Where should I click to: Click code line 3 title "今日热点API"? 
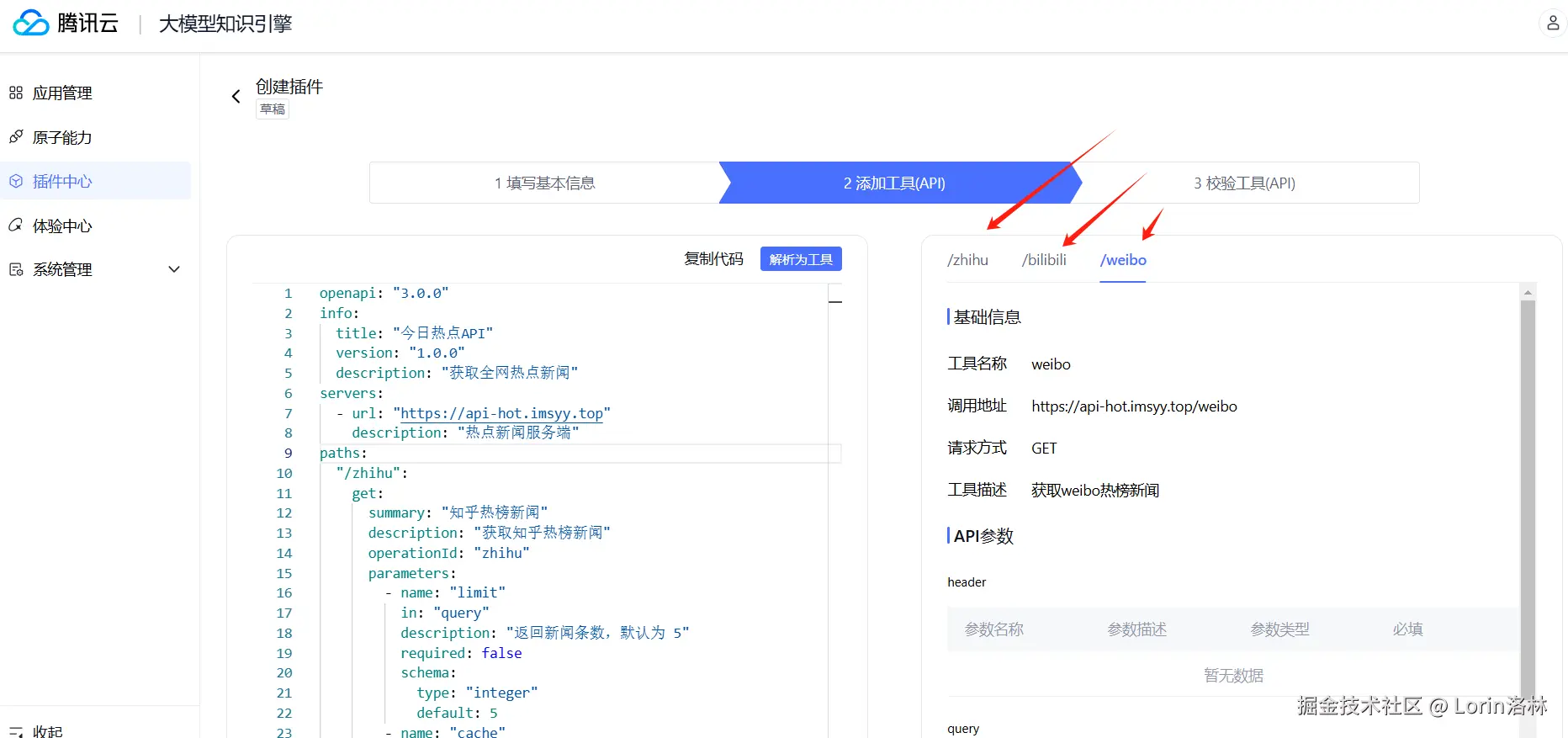415,333
